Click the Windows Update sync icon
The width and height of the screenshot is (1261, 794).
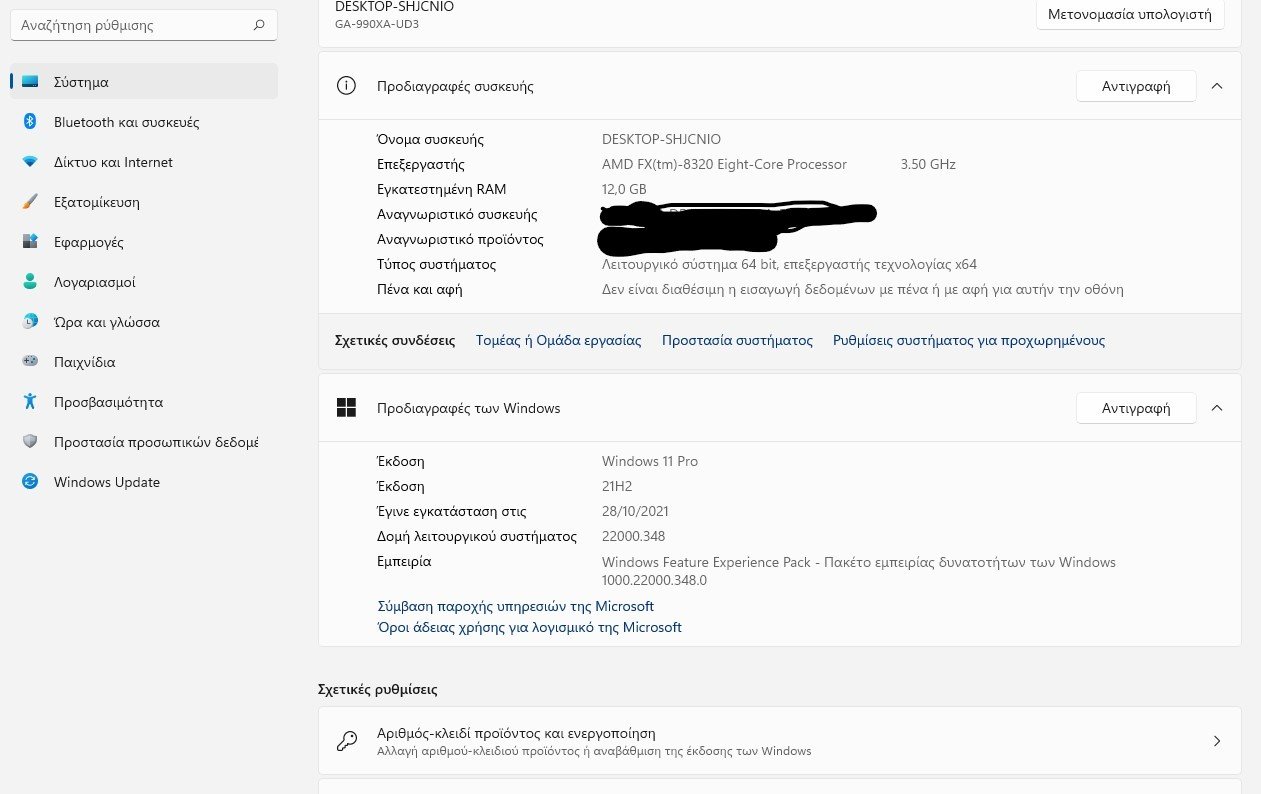(30, 482)
